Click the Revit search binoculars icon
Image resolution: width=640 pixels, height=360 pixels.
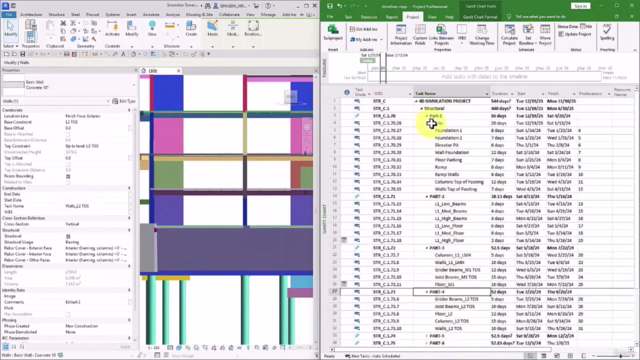208,6
